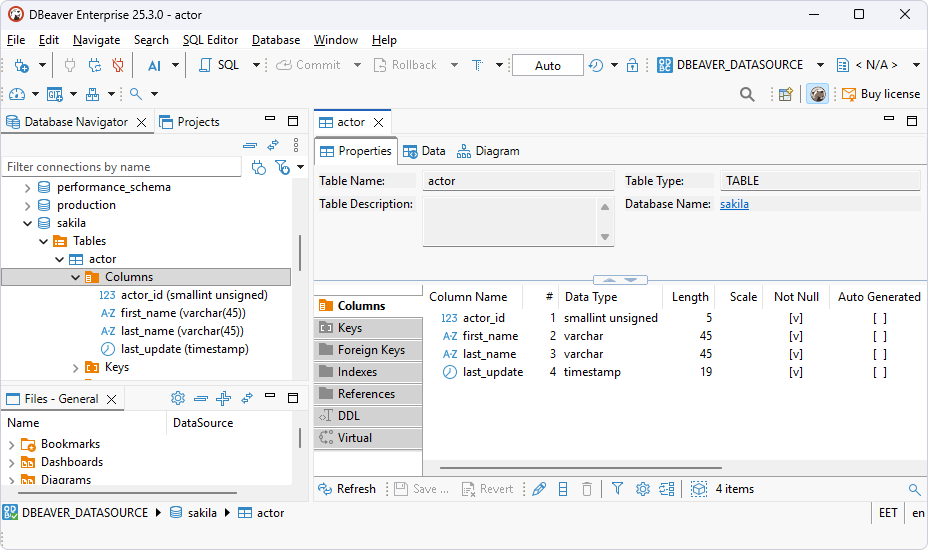Screen dimensions: 928x550
Task: Click the horizontal scrollbar under columns table
Action: point(581,468)
